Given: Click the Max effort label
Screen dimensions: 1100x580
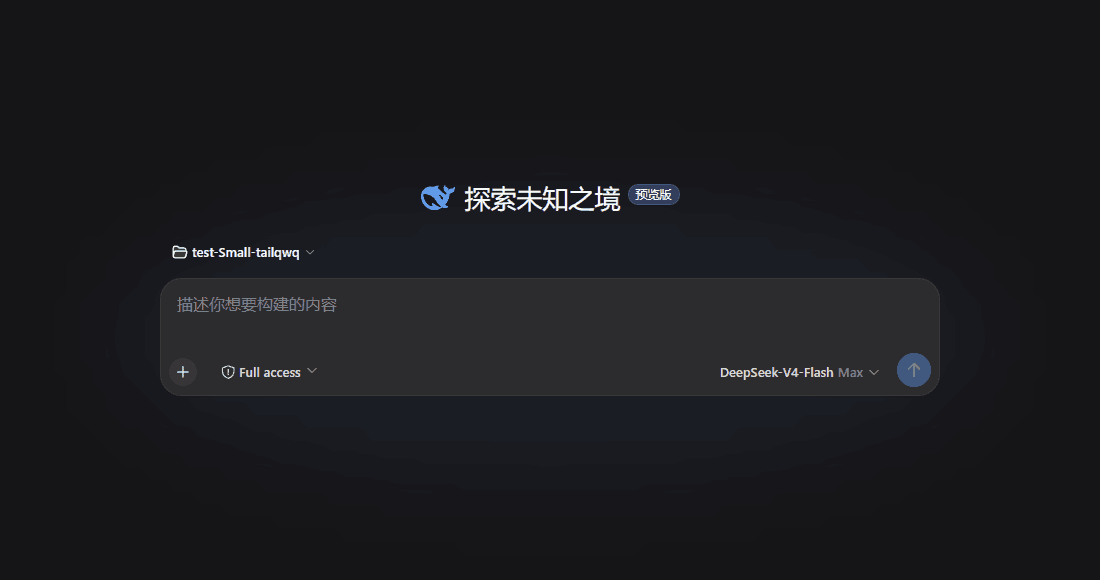Looking at the screenshot, I should pyautogui.click(x=850, y=372).
